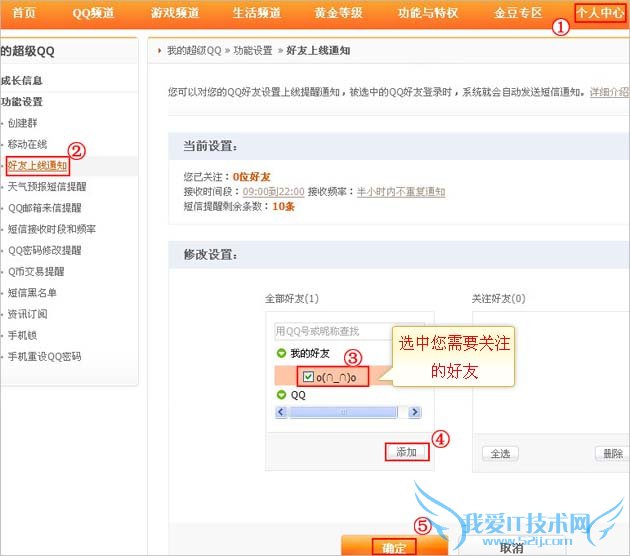The width and height of the screenshot is (630, 556).
Task: Select 好友上线通知 in sidebar
Action: 37,166
